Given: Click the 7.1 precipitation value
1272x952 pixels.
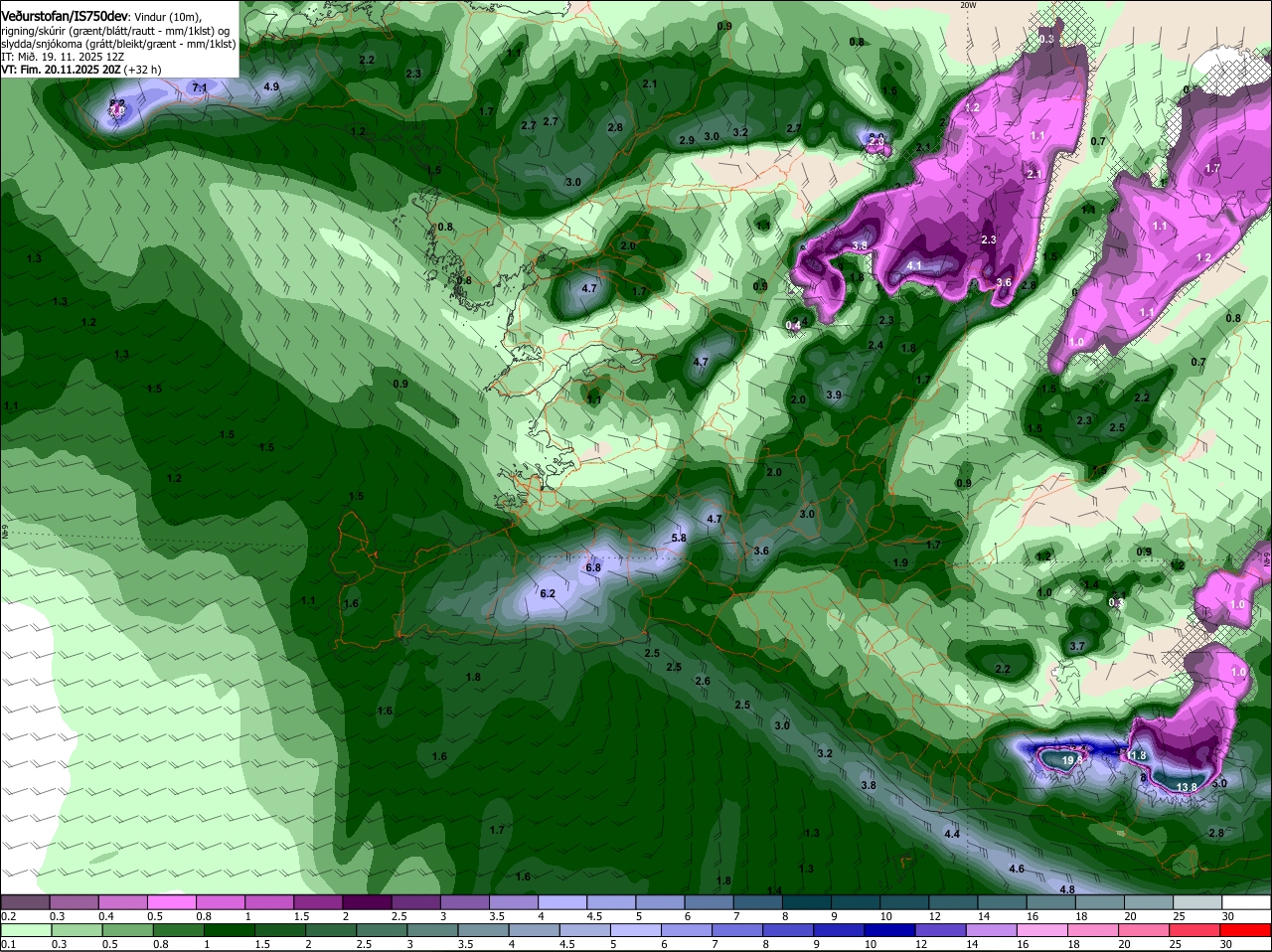Looking at the screenshot, I should point(199,88).
